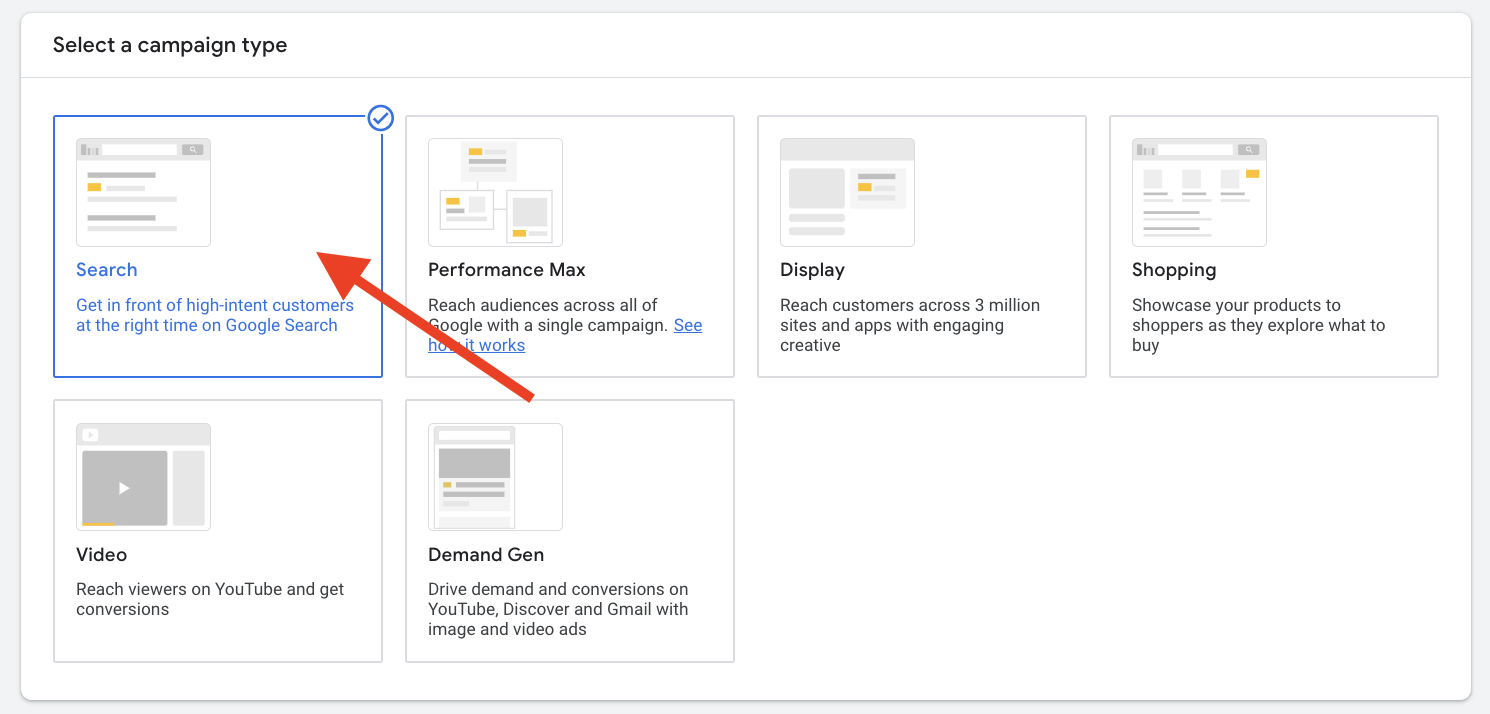Pick the Demand Gen campaign title
Viewport: 1490px width, 714px height.
[486, 555]
